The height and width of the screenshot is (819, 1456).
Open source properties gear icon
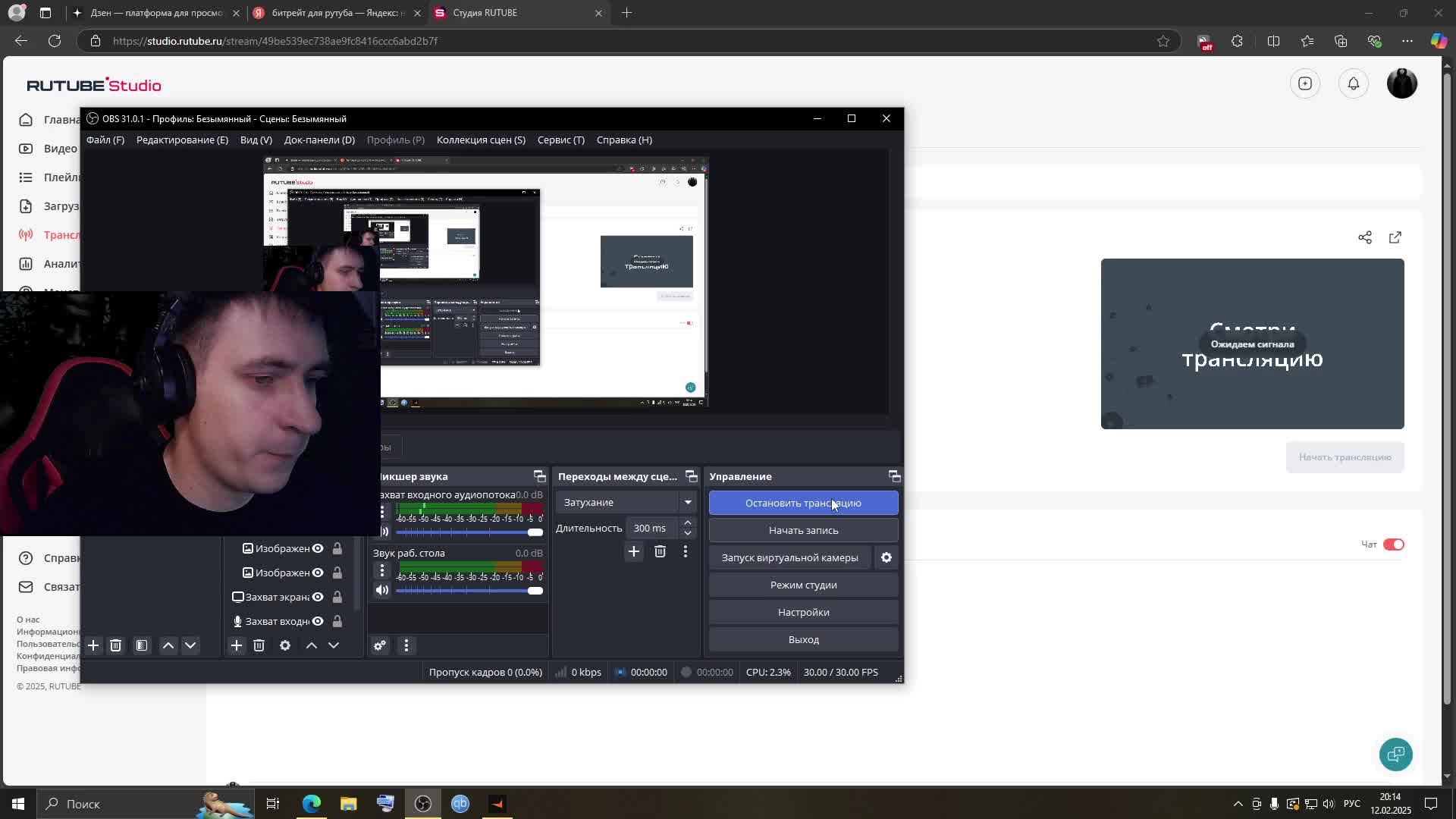[285, 645]
